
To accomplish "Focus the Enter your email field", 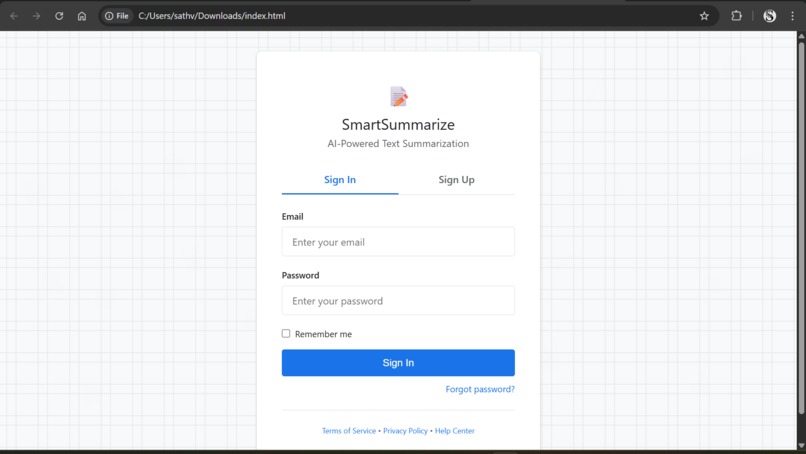I will (x=398, y=242).
